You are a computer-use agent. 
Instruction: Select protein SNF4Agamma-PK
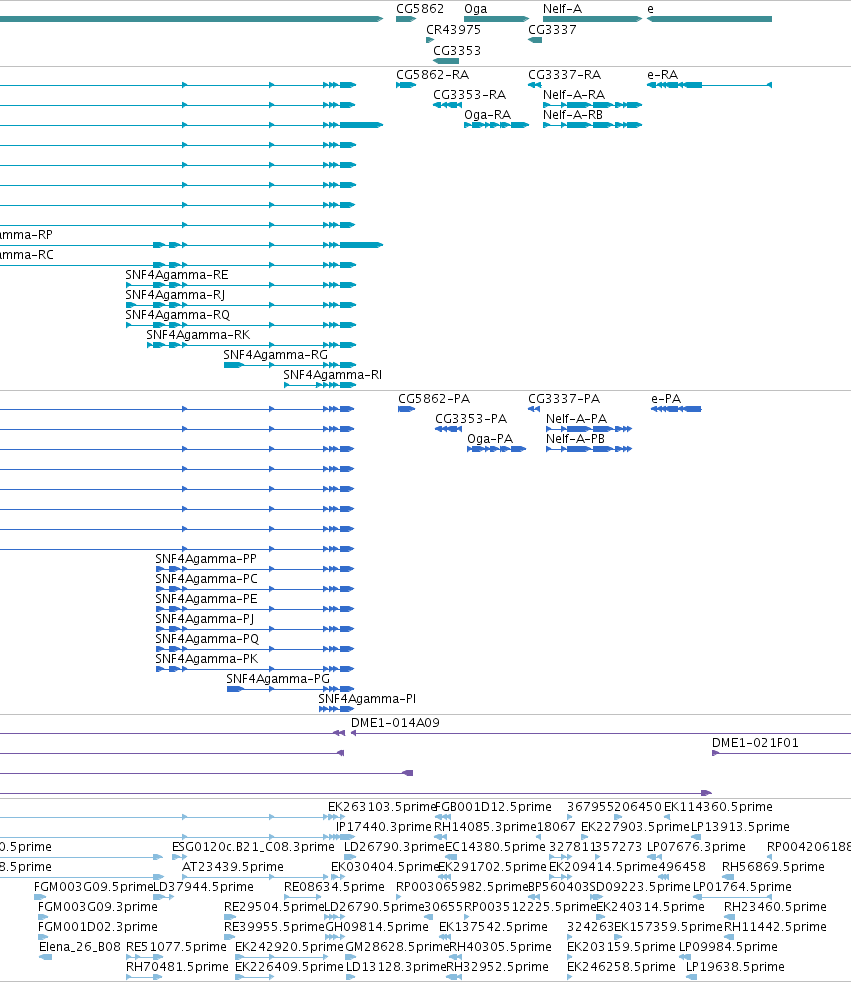tap(207, 659)
